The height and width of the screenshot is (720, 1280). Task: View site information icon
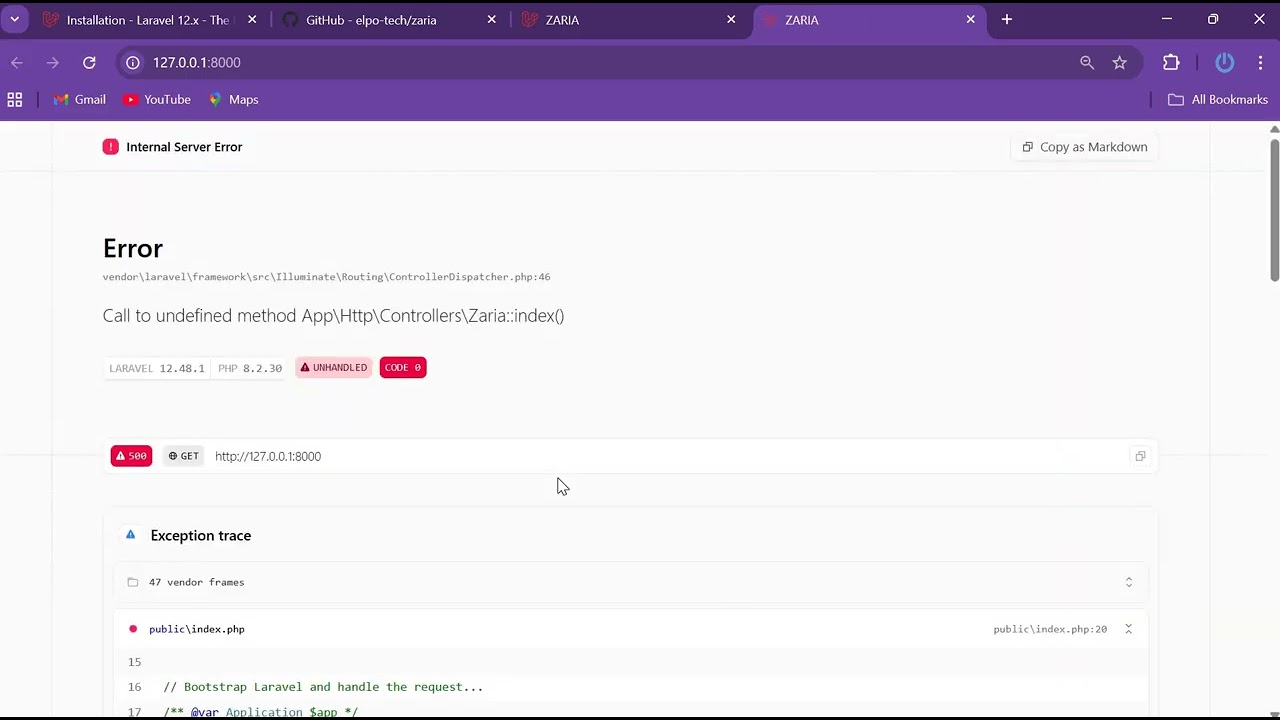coord(132,62)
